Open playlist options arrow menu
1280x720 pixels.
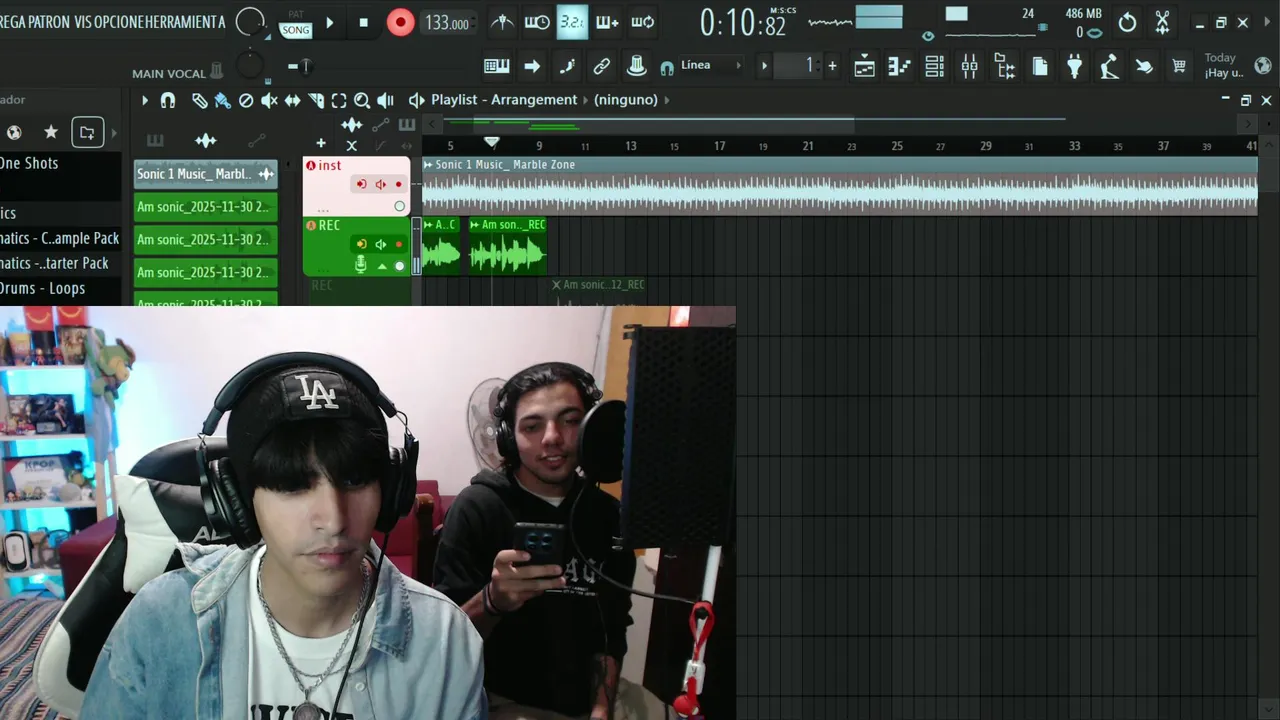pos(144,100)
